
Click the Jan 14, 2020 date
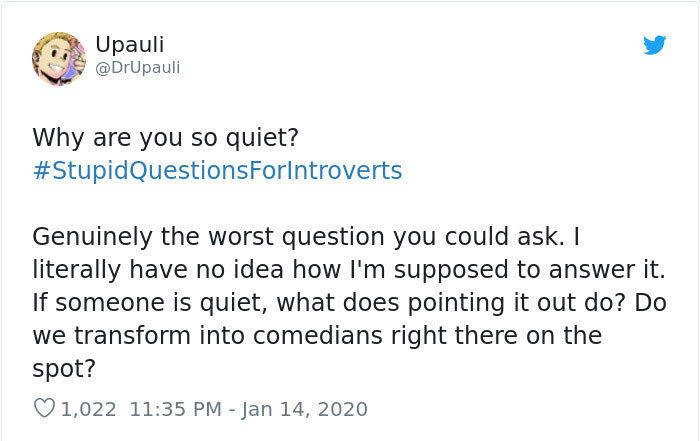(306, 409)
